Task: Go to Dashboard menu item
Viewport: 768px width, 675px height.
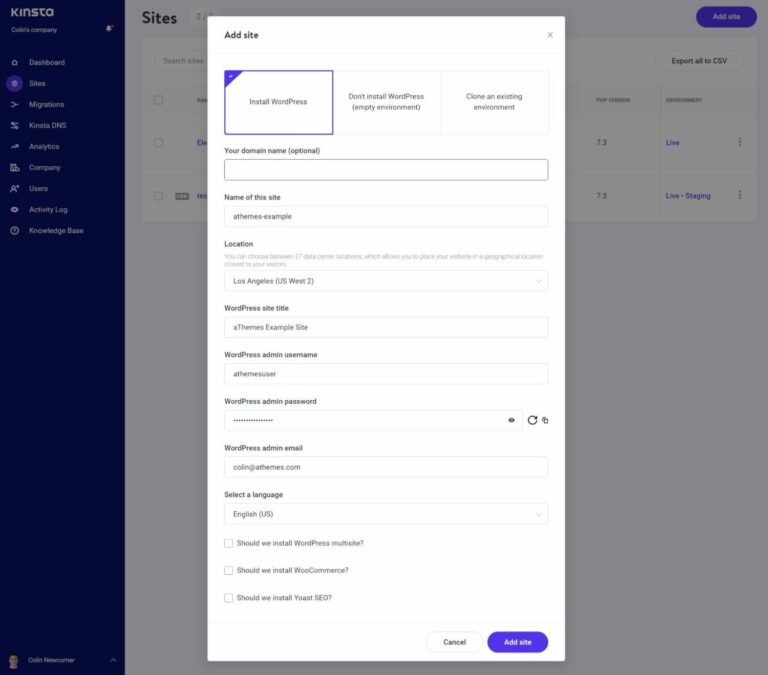Action: click(47, 63)
